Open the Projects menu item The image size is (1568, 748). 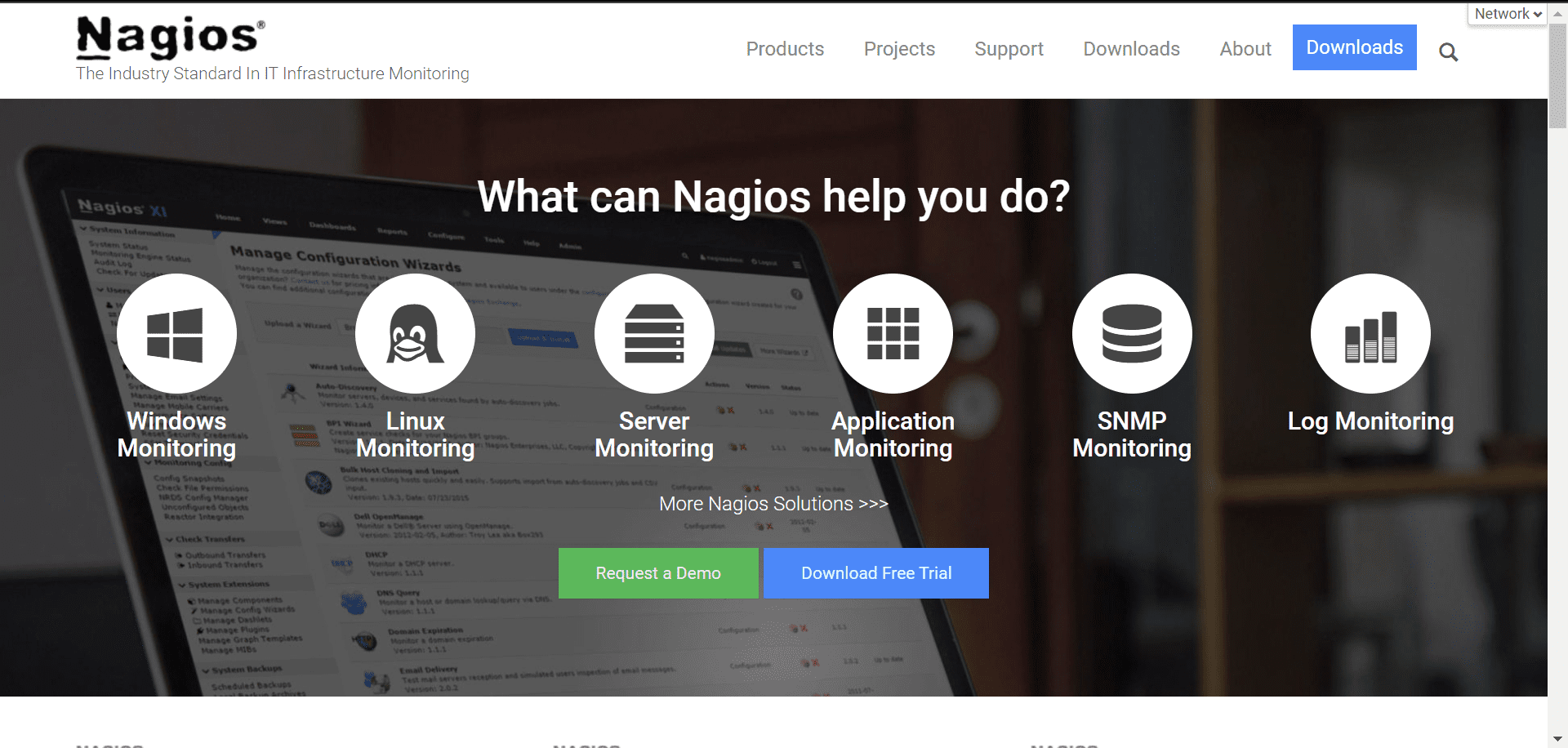pos(899,49)
